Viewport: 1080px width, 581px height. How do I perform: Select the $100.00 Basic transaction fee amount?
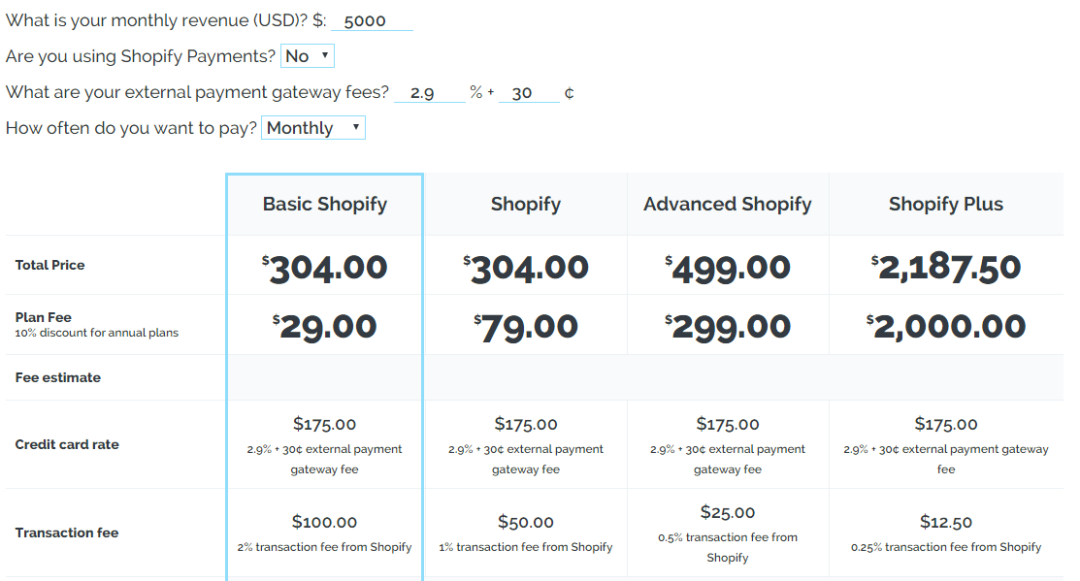click(325, 522)
